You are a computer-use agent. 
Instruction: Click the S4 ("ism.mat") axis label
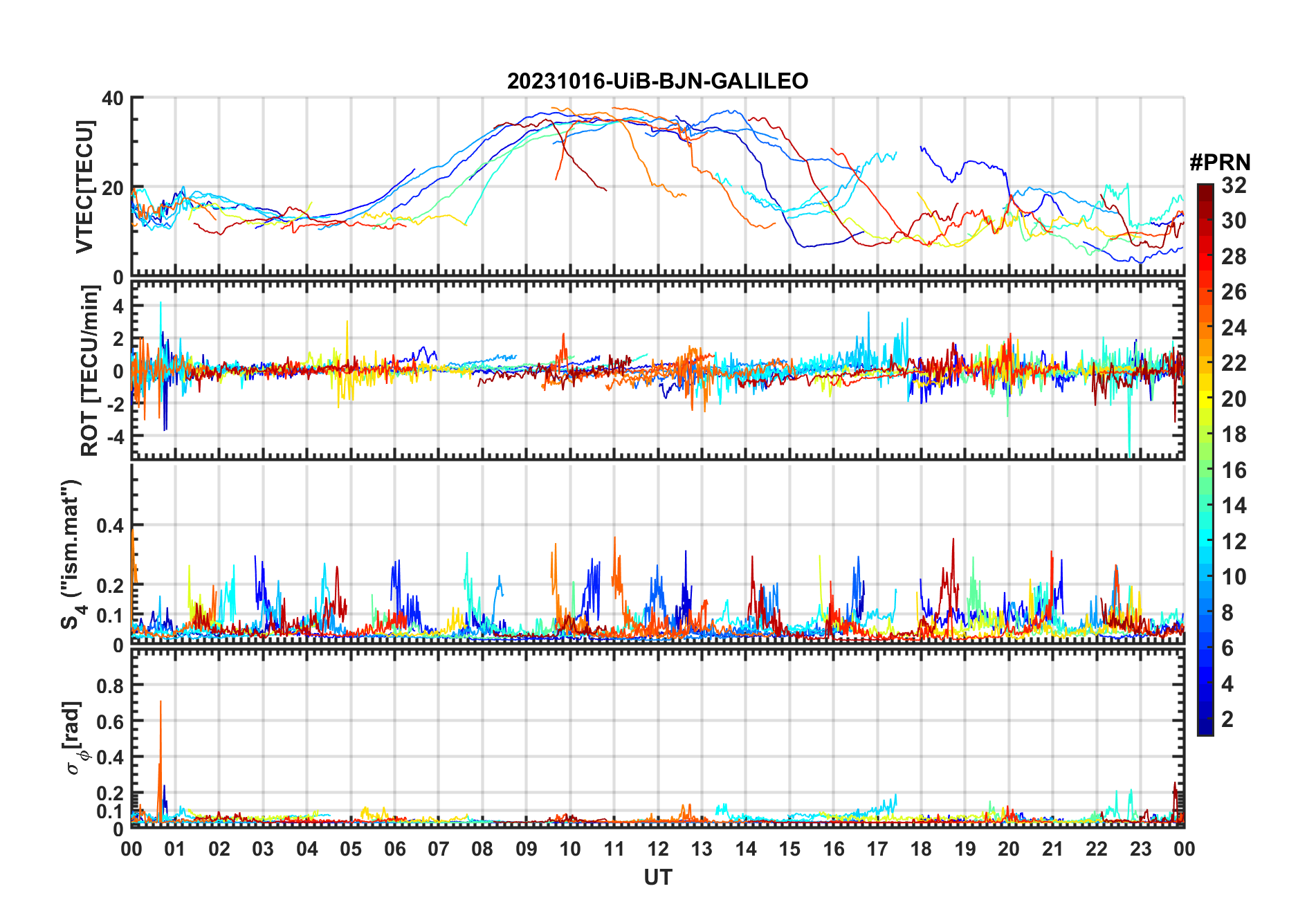click(x=72, y=554)
